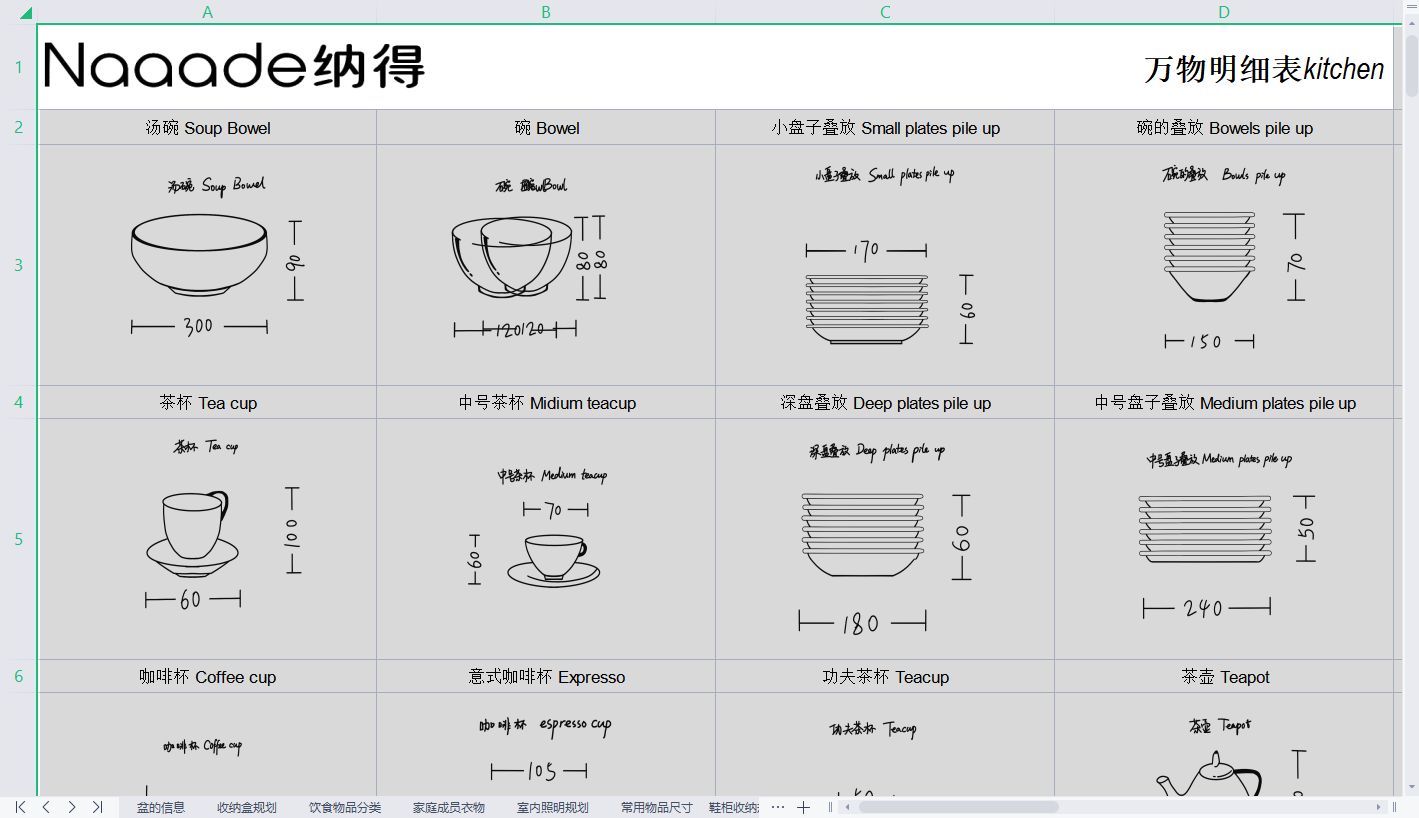1419x818 pixels.
Task: Open more sheets ellipsis list
Action: click(x=778, y=807)
